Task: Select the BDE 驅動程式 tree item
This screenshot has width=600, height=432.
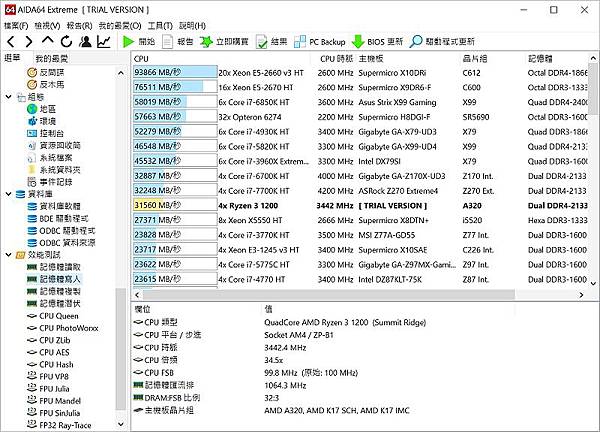Action: click(58, 218)
